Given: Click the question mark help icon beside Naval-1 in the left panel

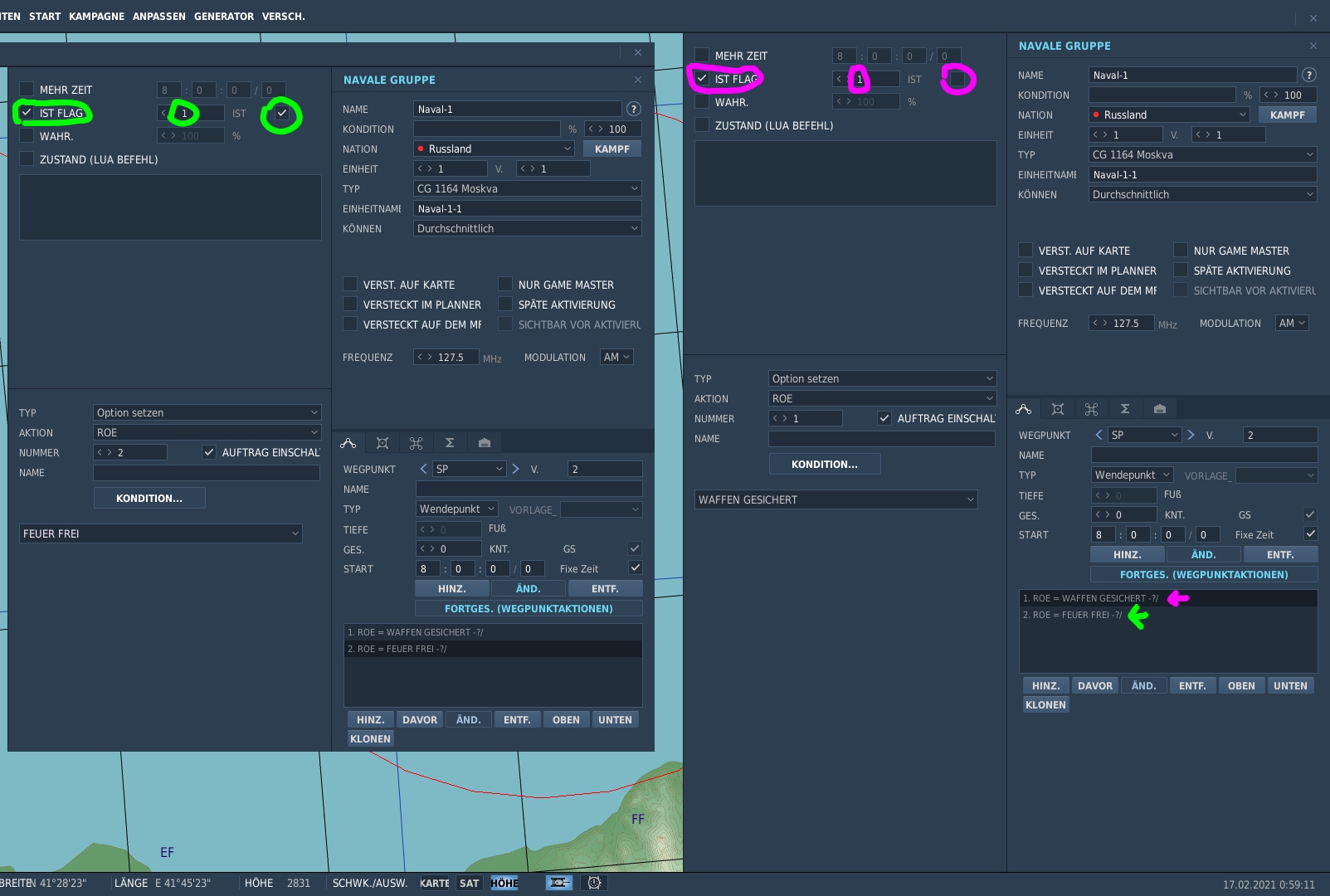Looking at the screenshot, I should tap(634, 109).
